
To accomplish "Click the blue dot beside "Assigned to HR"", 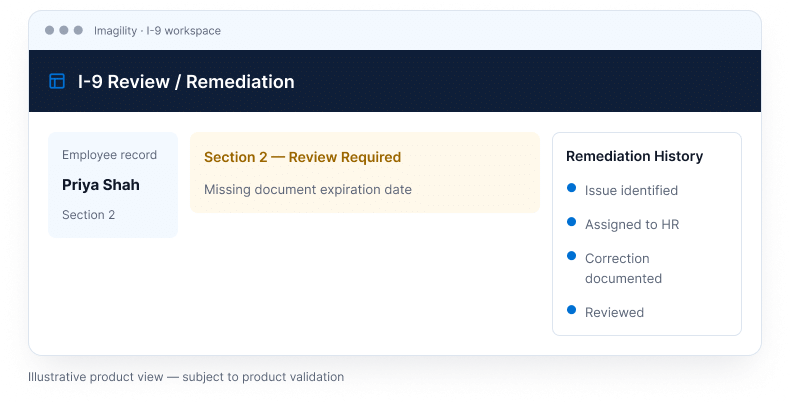I will coord(571,222).
